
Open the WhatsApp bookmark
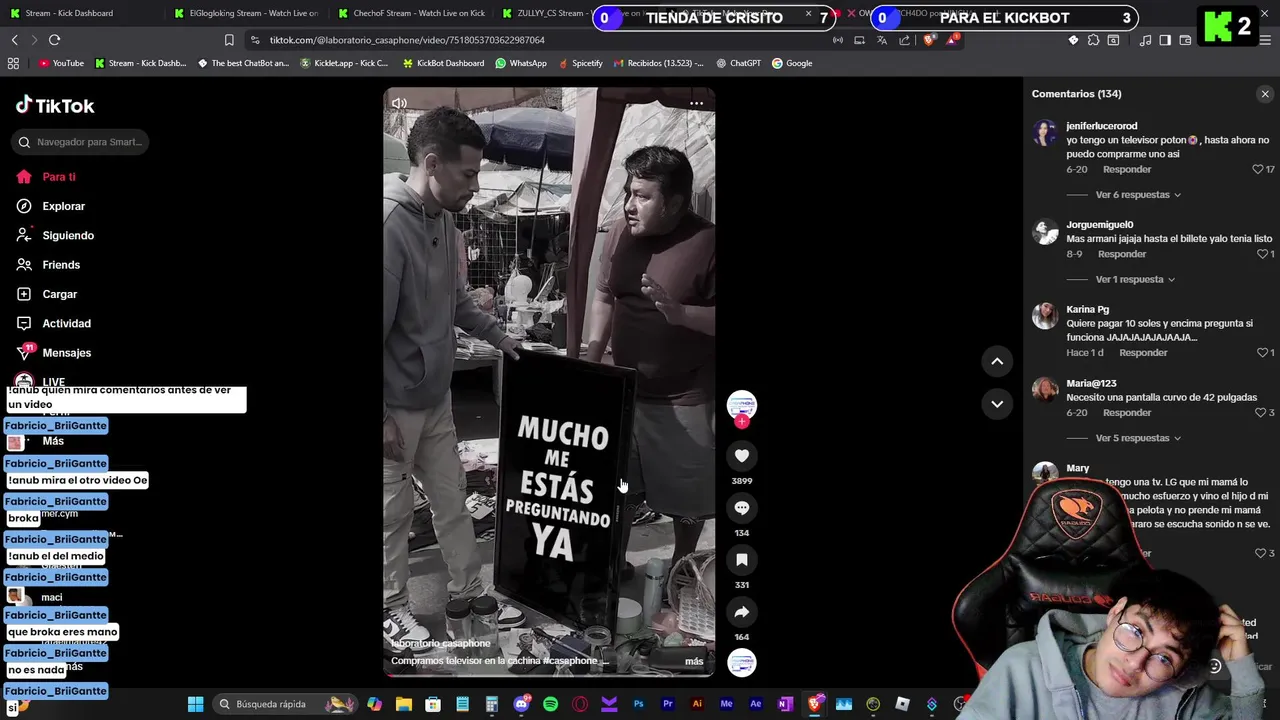tap(521, 63)
